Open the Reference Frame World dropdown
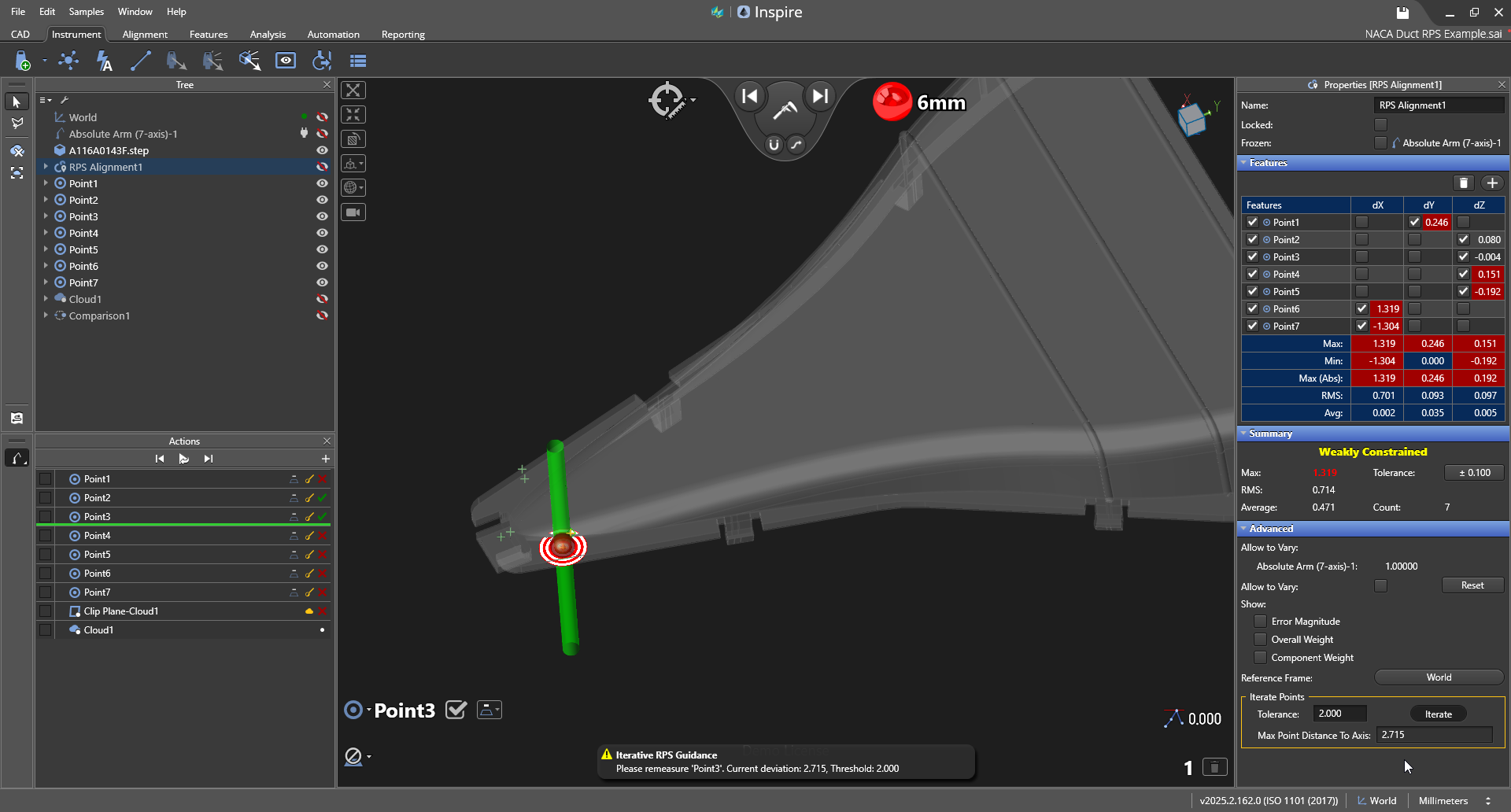This screenshot has width=1511, height=812. point(1439,677)
